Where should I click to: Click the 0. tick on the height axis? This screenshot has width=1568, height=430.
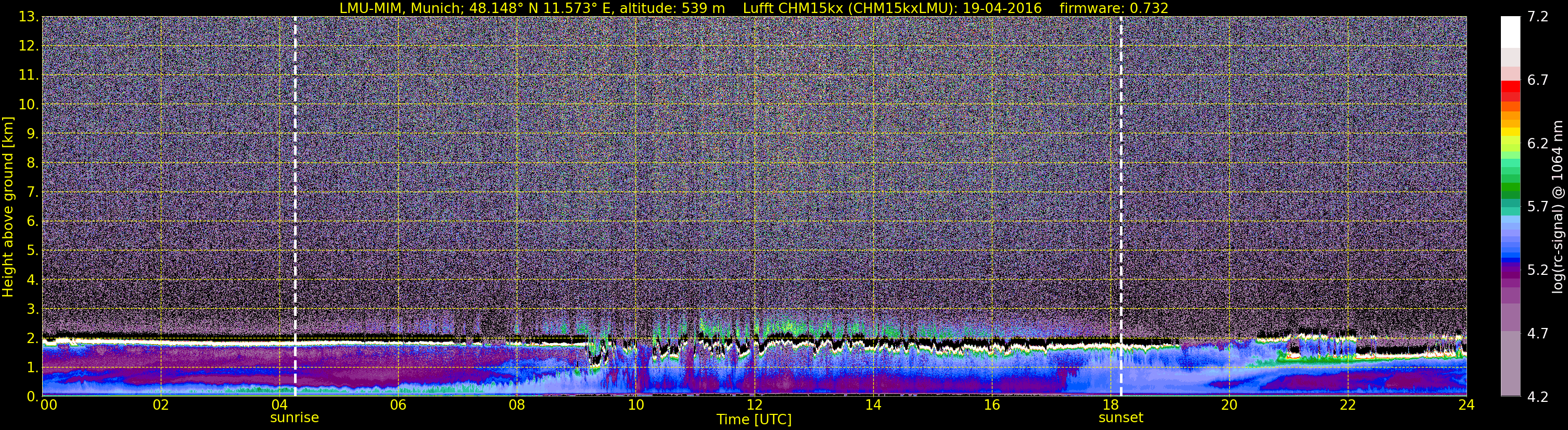tap(32, 397)
